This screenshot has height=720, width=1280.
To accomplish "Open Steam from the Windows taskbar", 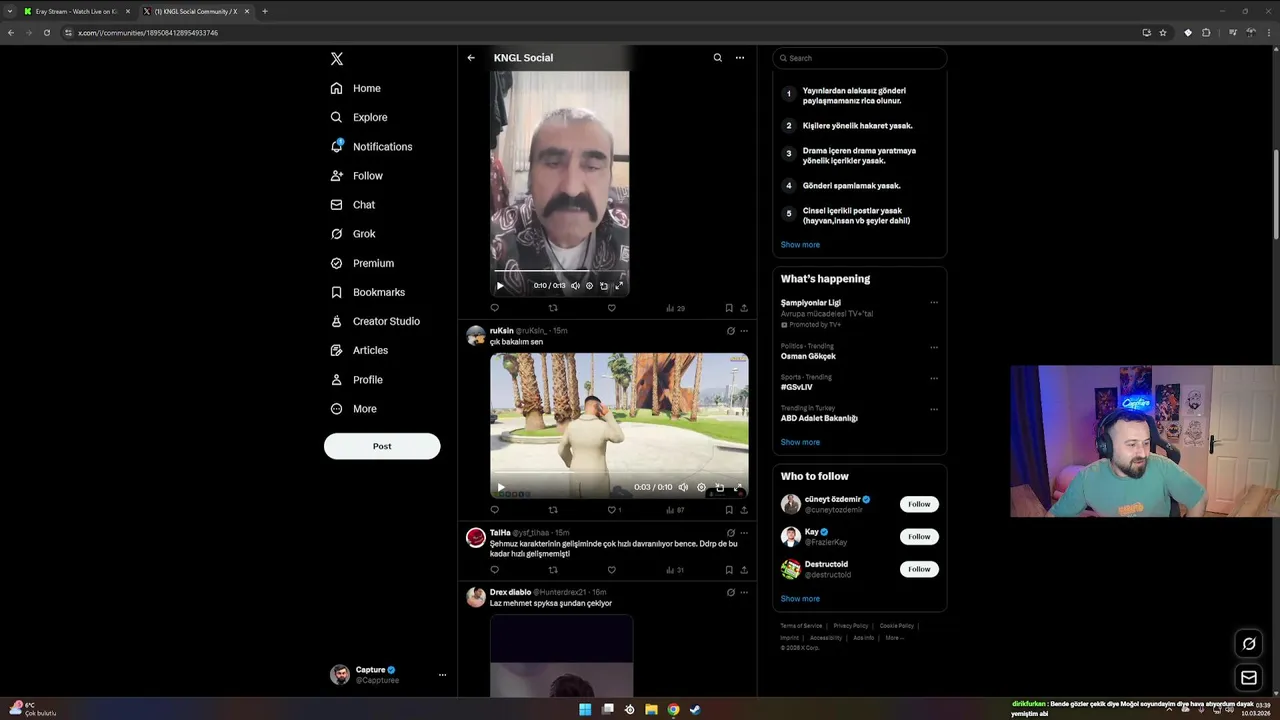I will pyautogui.click(x=695, y=710).
